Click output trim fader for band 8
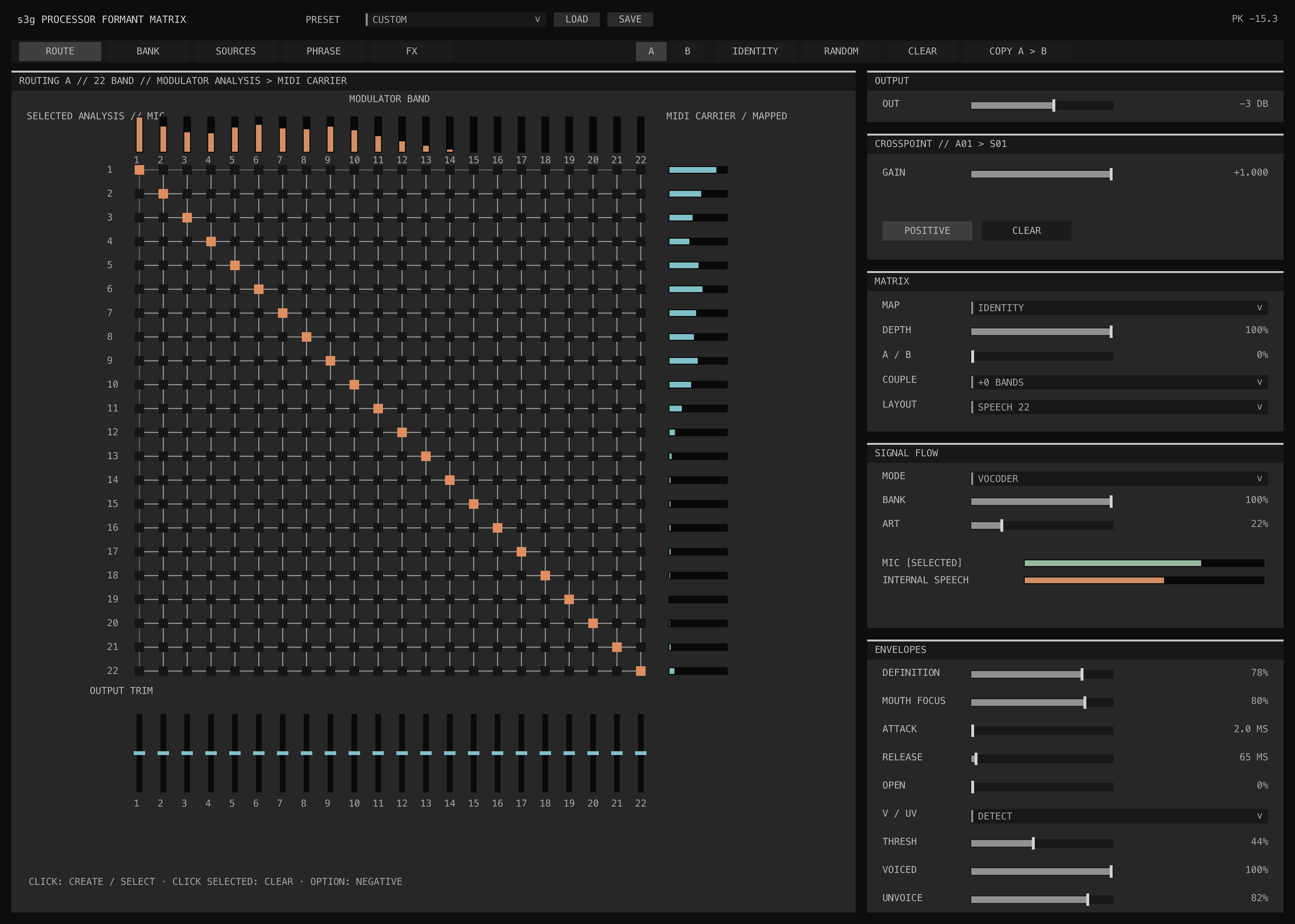The height and width of the screenshot is (924, 1295). coord(307,753)
